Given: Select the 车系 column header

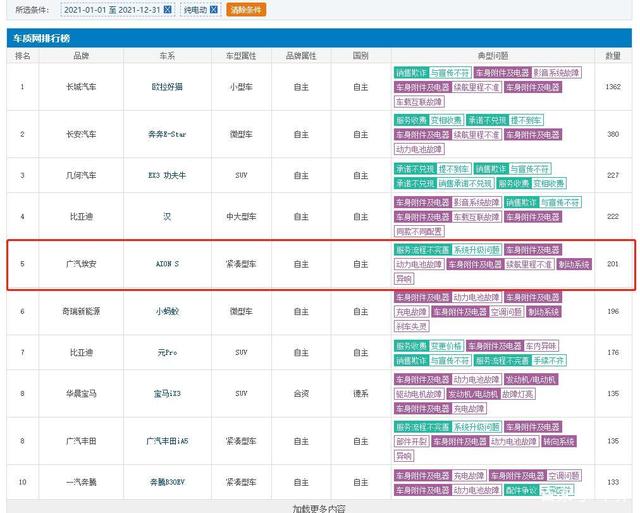Looking at the screenshot, I should 167,56.
